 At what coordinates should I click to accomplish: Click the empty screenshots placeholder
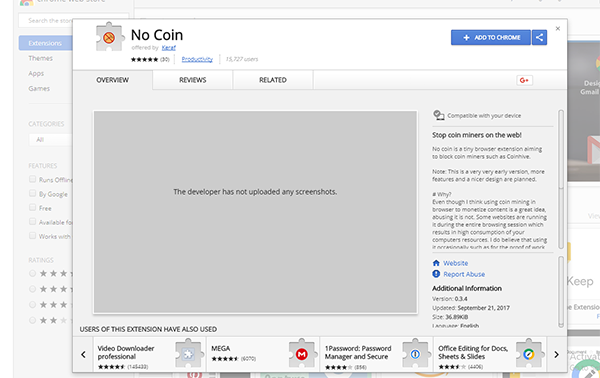pos(255,212)
